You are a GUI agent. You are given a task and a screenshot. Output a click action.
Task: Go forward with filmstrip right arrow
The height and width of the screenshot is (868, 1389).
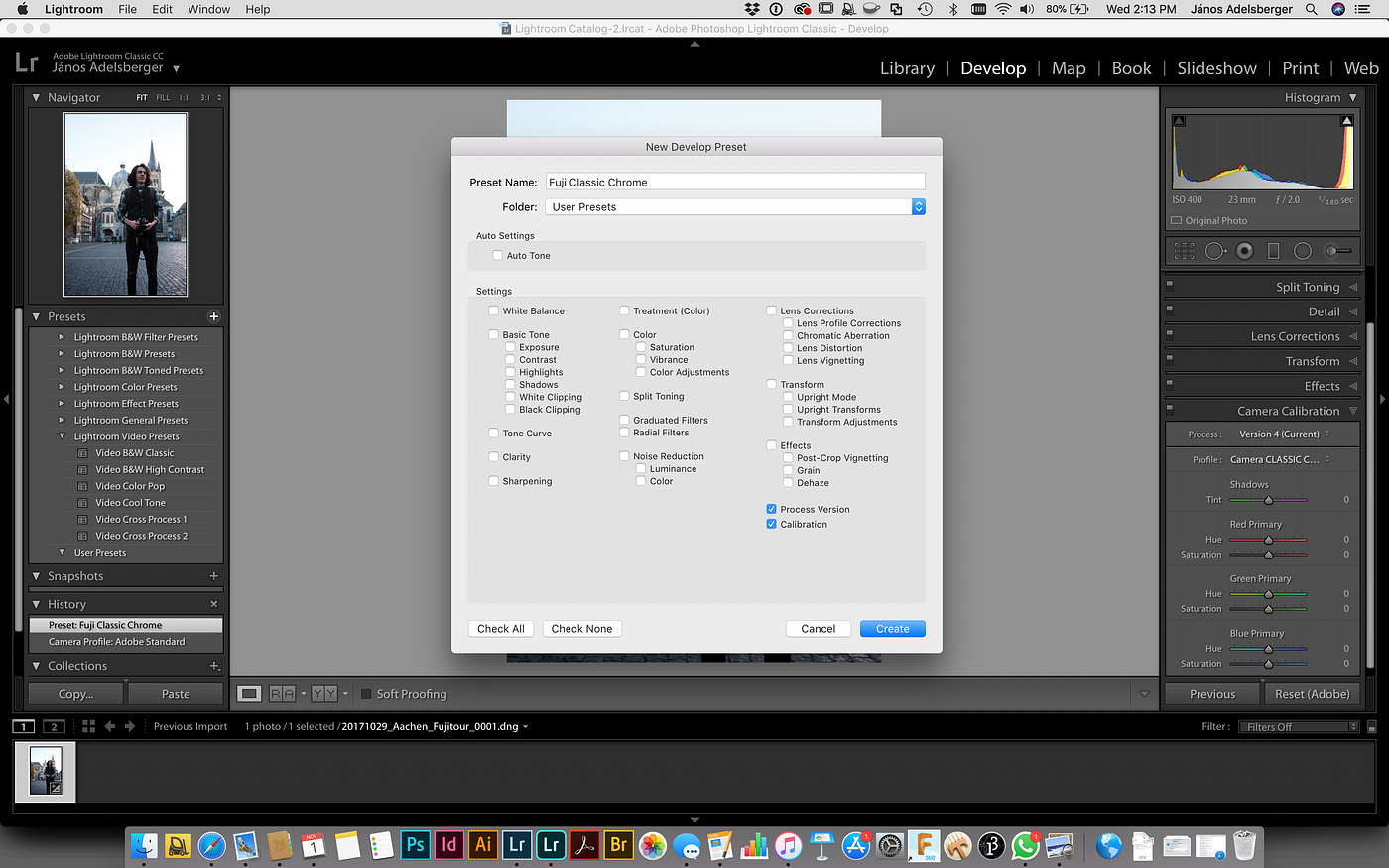pyautogui.click(x=130, y=726)
